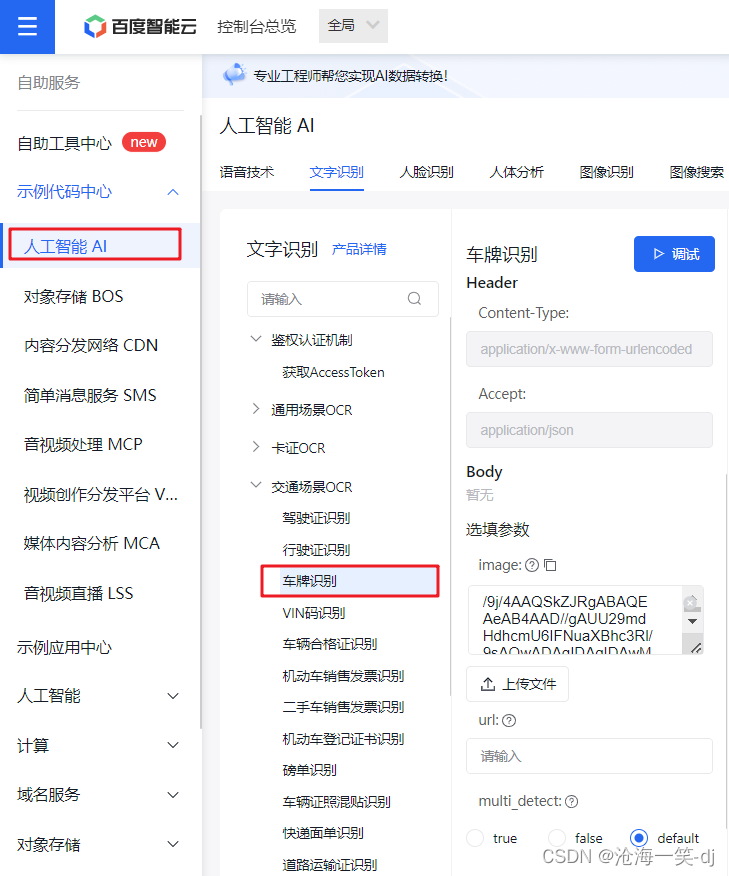The width and height of the screenshot is (729, 876).
Task: Select 对象存储 BOS in the sidebar
Action: tap(73, 296)
